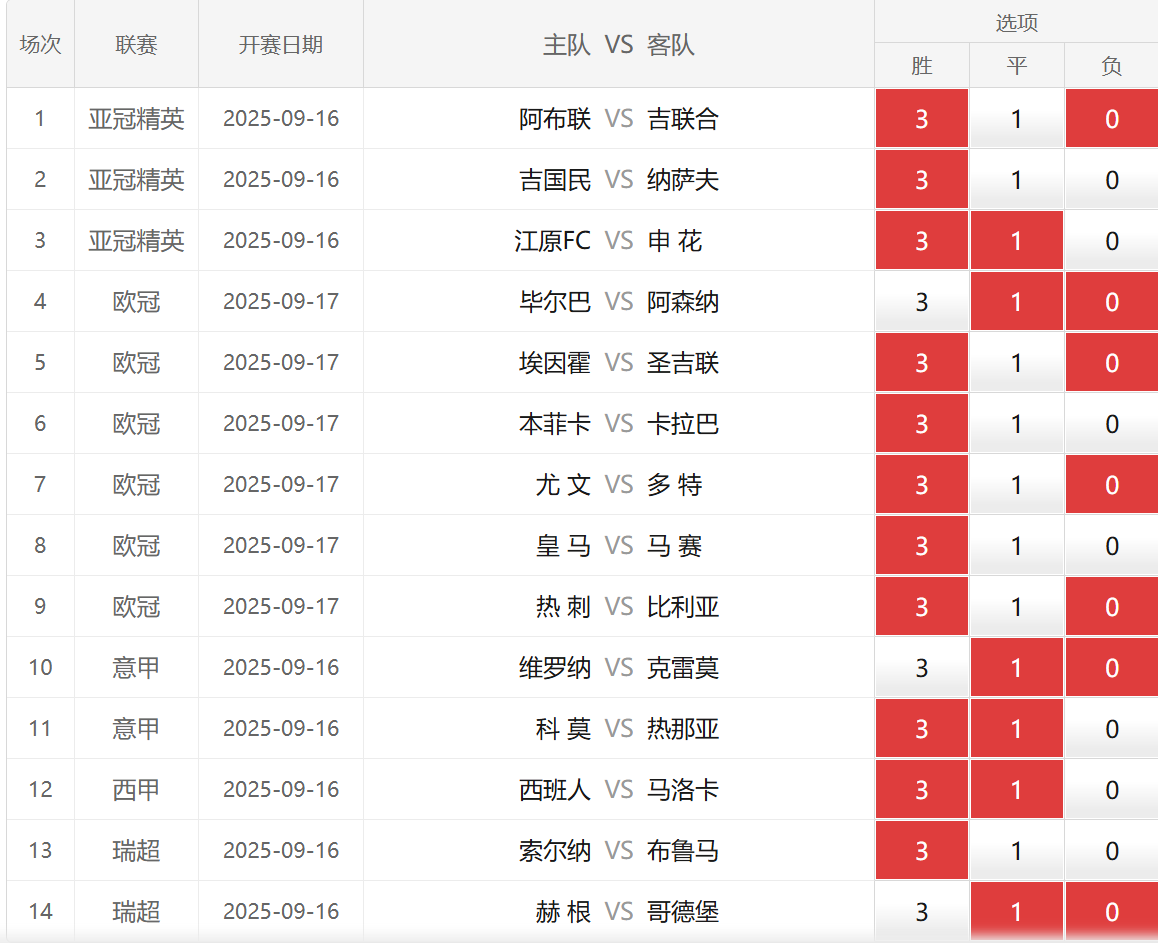Click the 主队 VS 客队 header
Image resolution: width=1158 pixels, height=950 pixels.
click(619, 44)
